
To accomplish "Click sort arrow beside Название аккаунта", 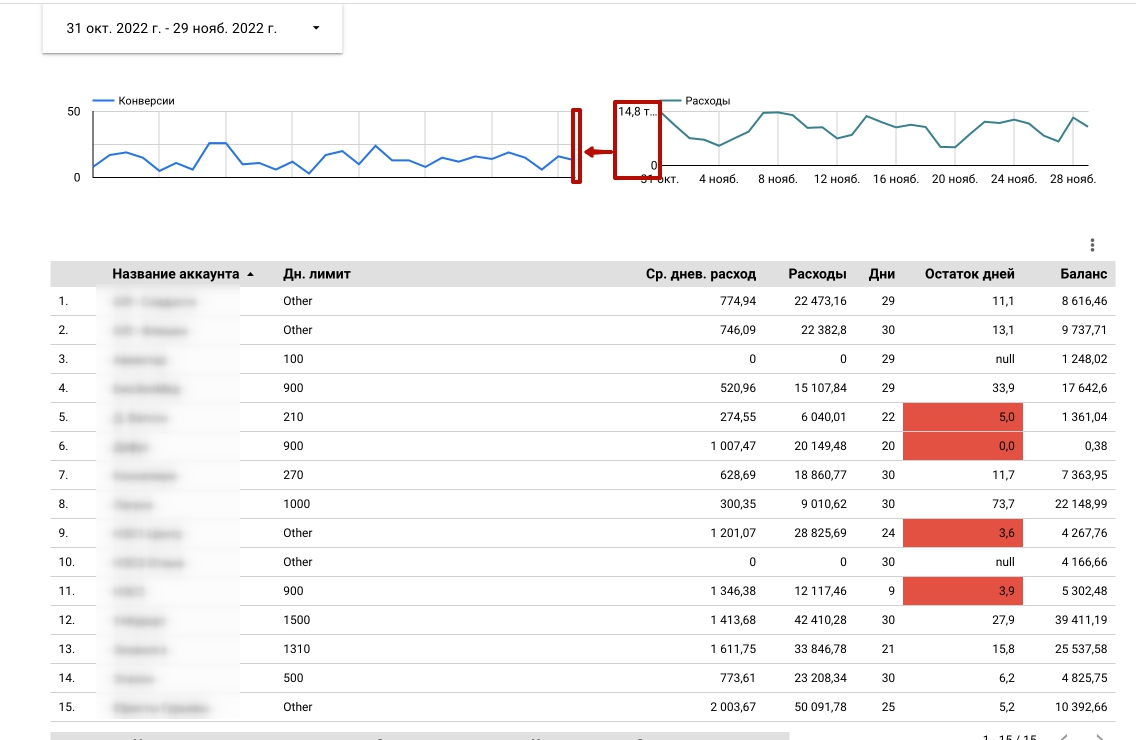I will (250, 274).
